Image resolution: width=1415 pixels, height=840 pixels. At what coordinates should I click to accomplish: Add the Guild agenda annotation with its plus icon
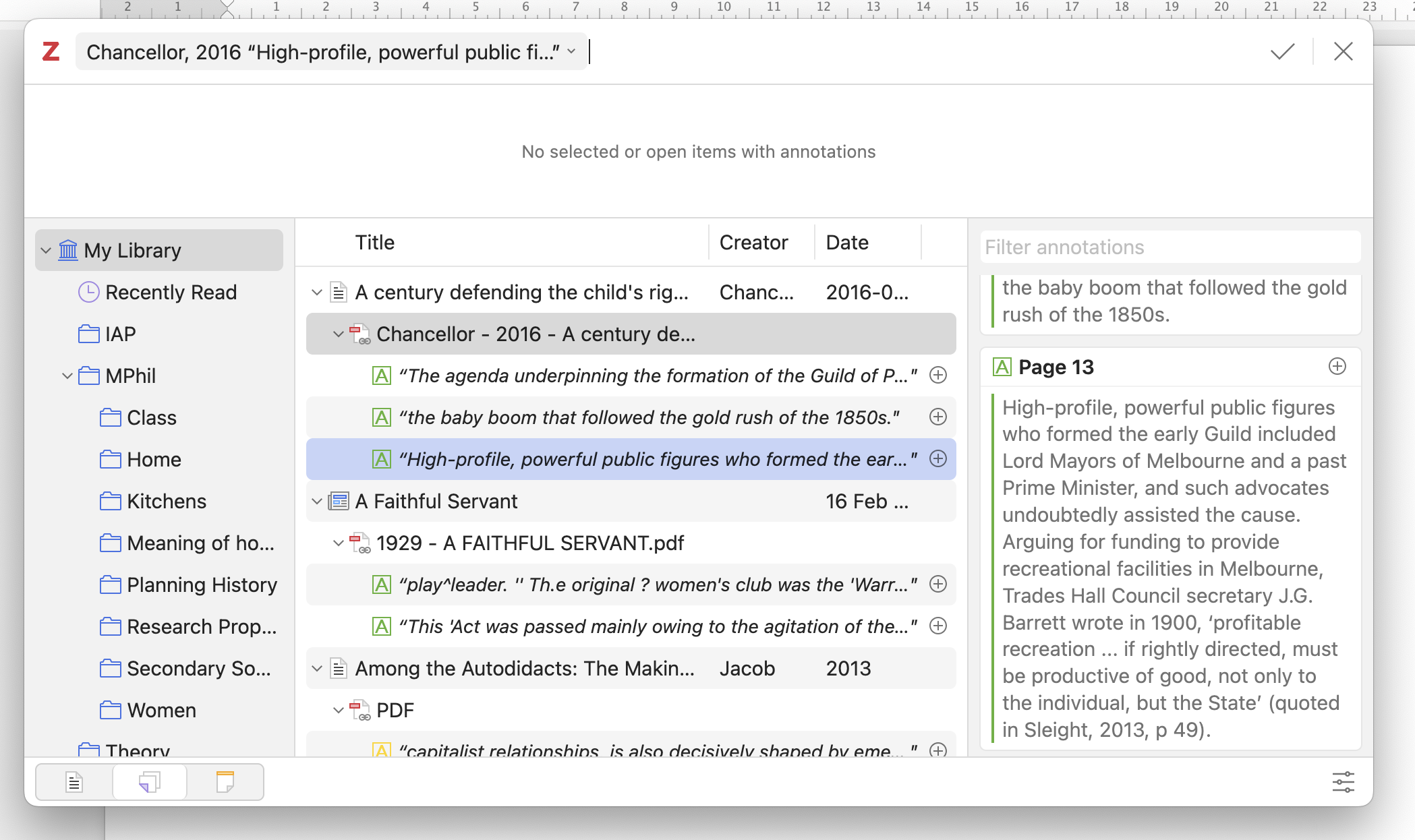[938, 375]
